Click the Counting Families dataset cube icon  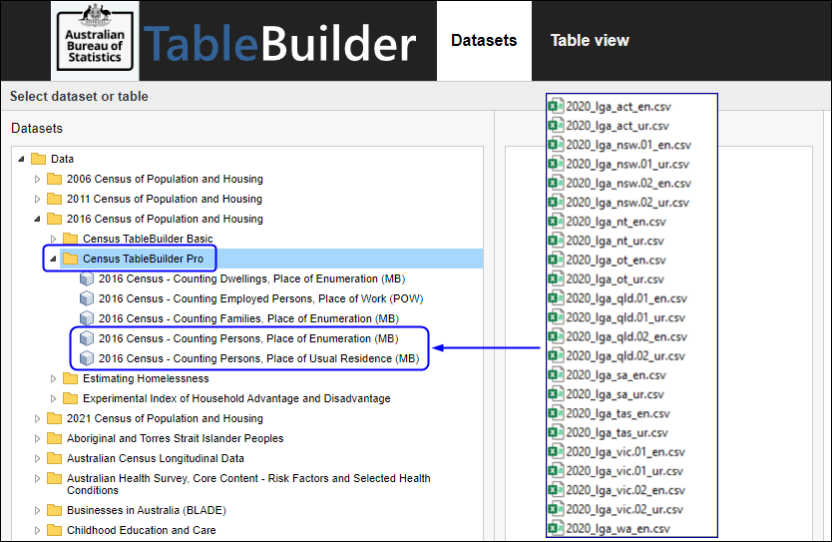(86, 319)
